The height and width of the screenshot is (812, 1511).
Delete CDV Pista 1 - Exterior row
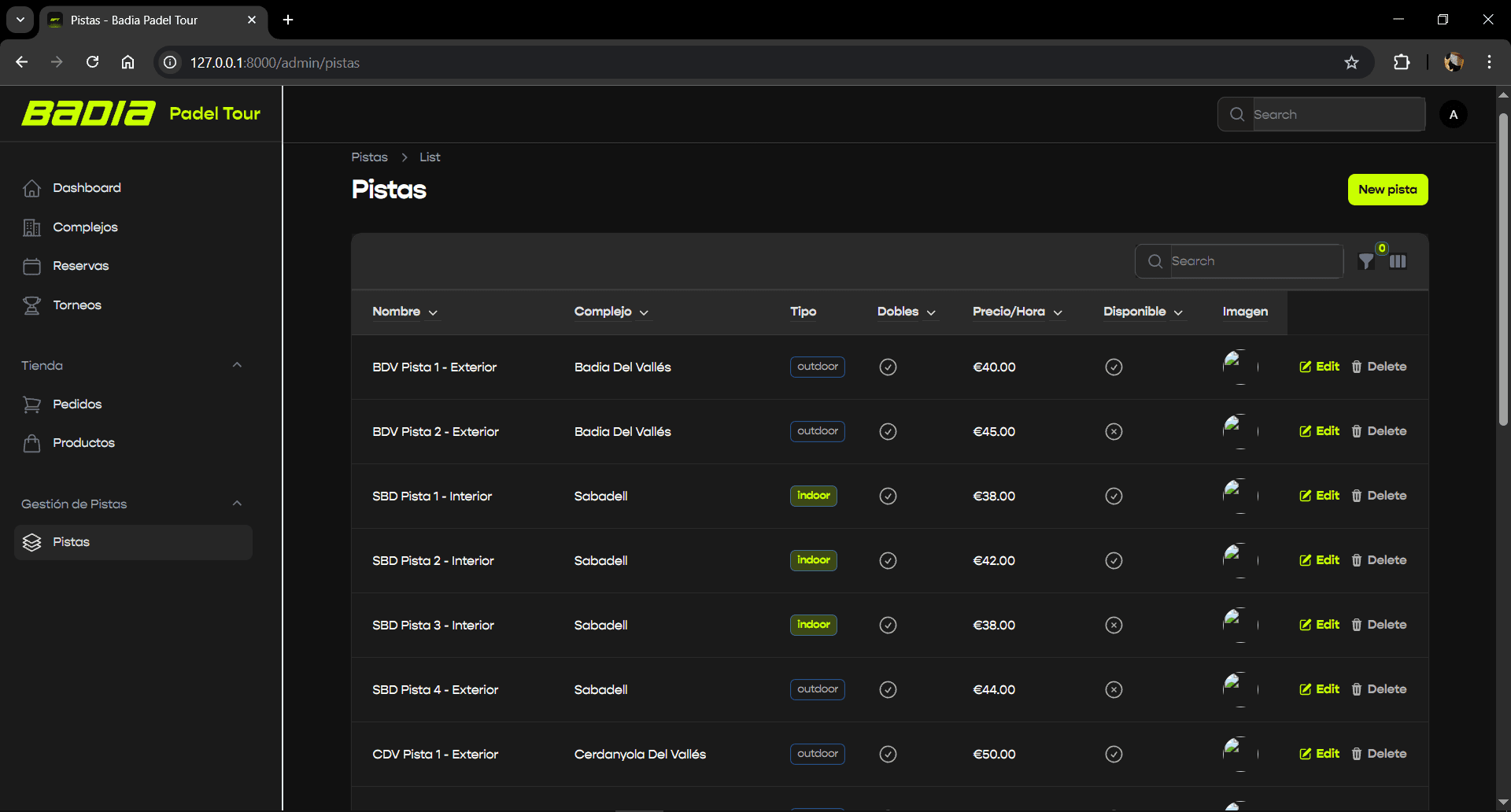pyautogui.click(x=1379, y=754)
